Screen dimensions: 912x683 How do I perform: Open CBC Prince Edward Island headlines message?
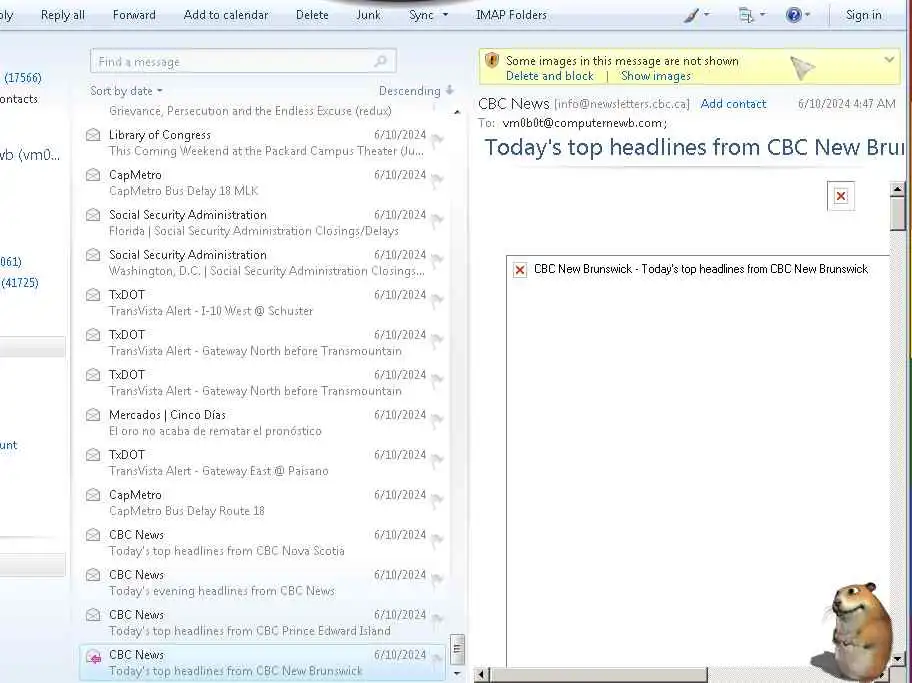[x=262, y=622]
